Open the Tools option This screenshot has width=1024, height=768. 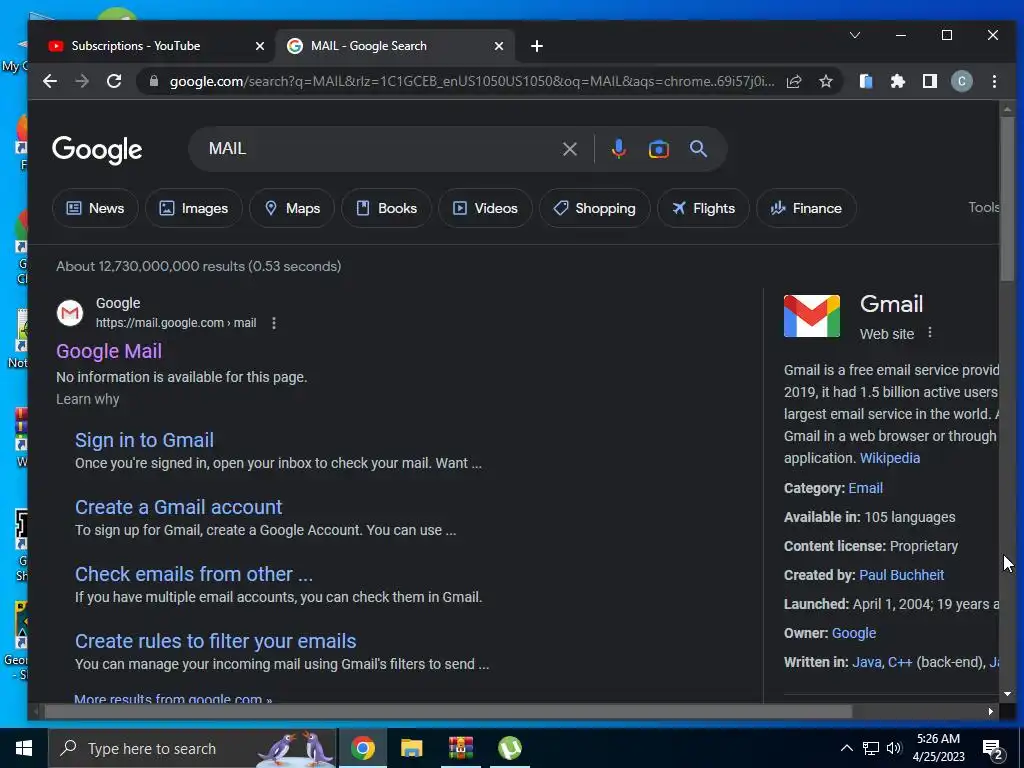[984, 207]
